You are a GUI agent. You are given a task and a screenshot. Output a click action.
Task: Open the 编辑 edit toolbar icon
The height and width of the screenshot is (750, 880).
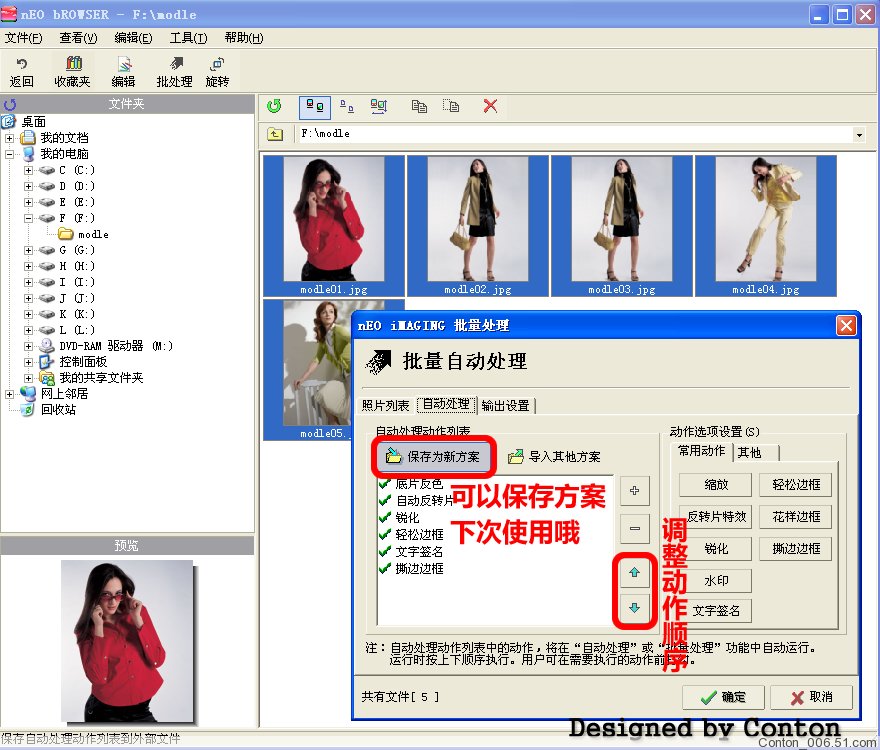click(x=123, y=72)
